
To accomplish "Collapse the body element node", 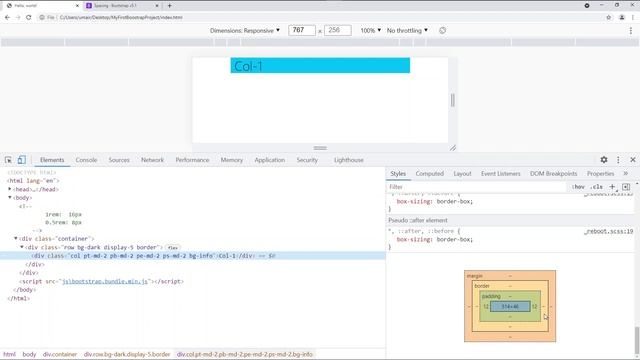I will 9,198.
